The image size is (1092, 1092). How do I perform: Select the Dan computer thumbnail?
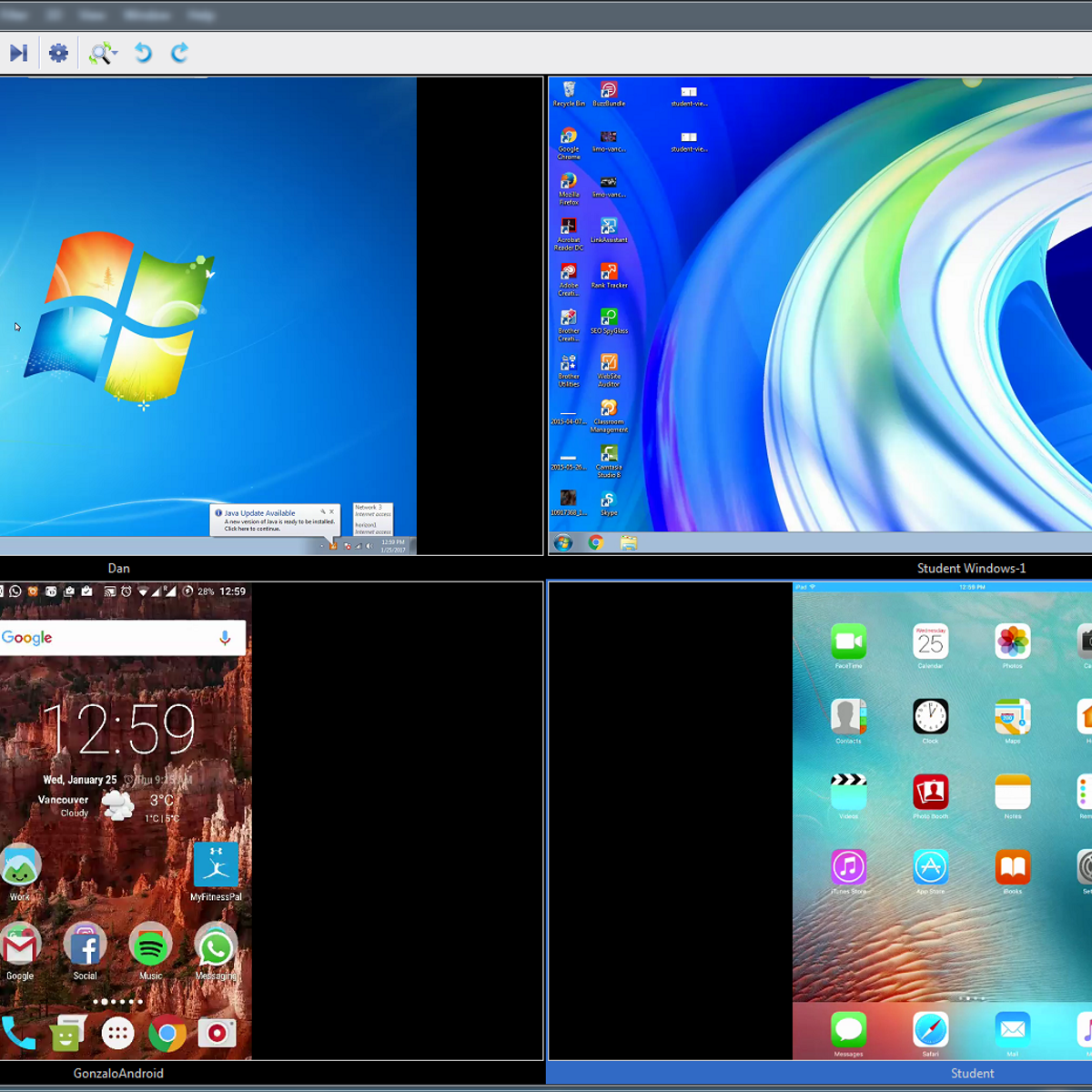[x=207, y=309]
